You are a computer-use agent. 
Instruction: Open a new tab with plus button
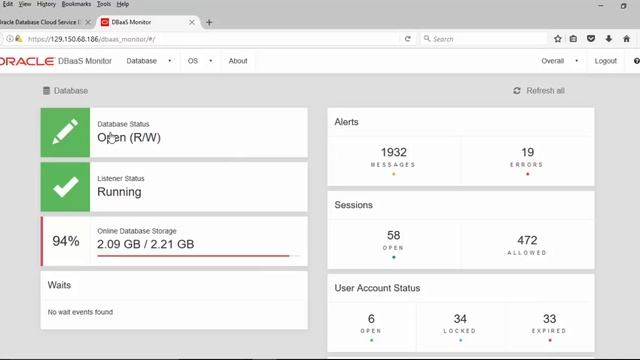pyautogui.click(x=209, y=22)
